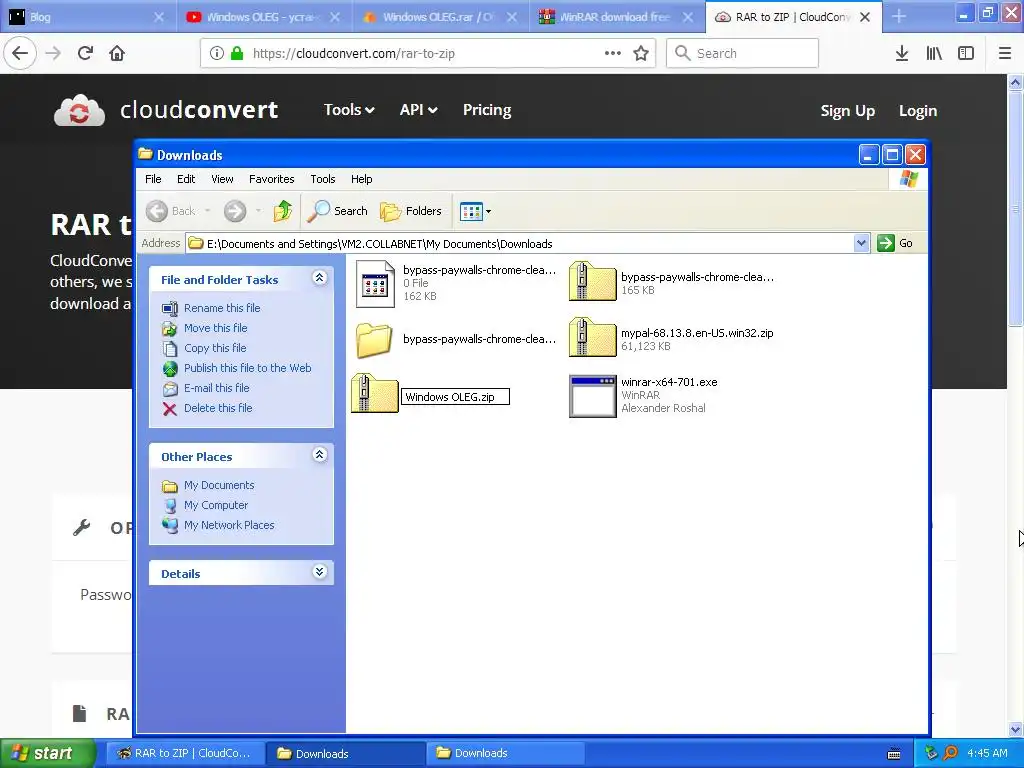
Task: Open Firefox hamburger menu
Action: pos(1005,54)
